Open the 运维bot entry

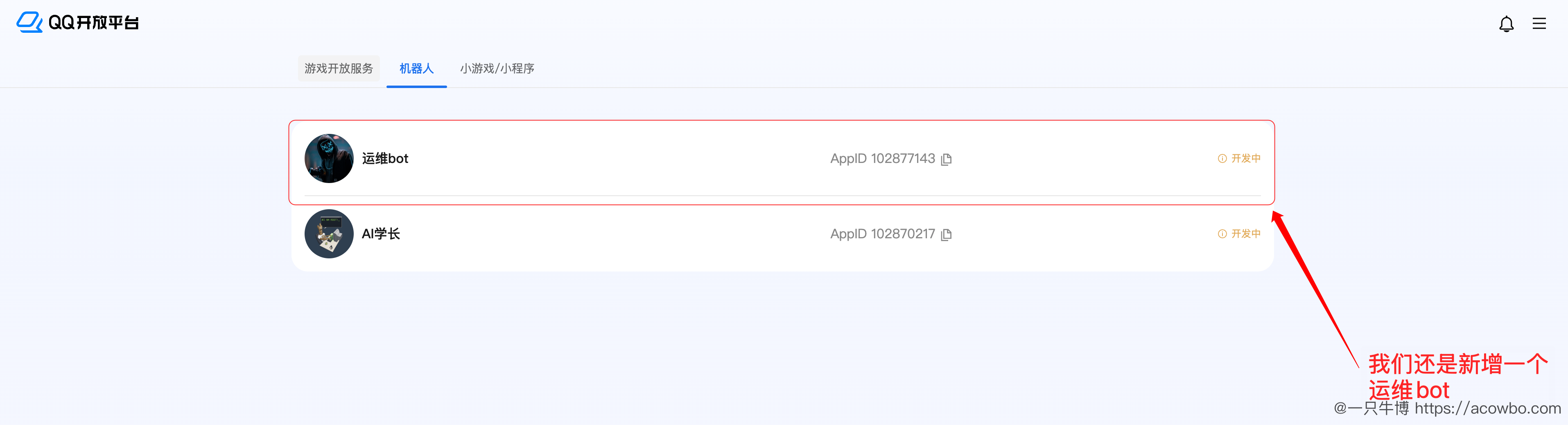[x=385, y=158]
